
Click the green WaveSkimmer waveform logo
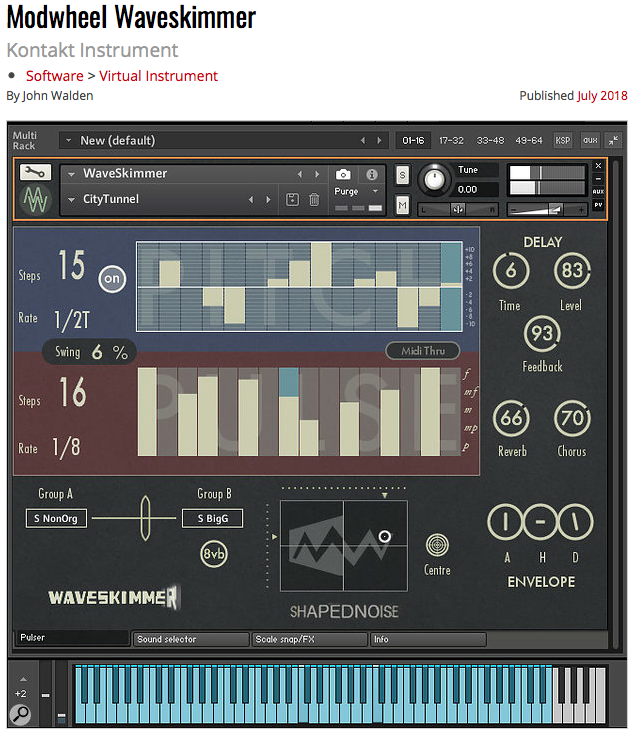click(x=35, y=199)
